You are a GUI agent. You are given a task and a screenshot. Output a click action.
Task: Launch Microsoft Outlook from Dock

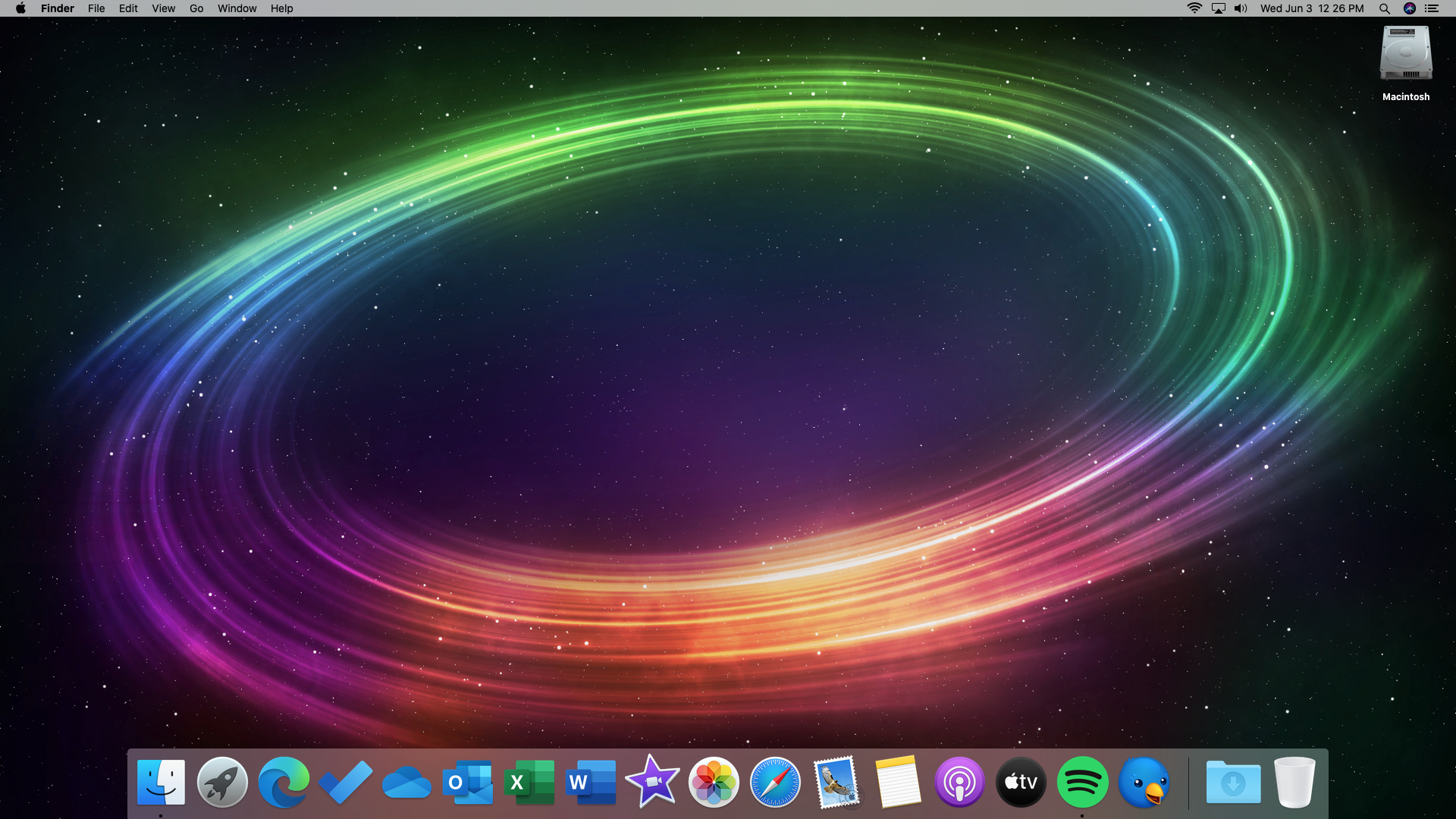468,782
